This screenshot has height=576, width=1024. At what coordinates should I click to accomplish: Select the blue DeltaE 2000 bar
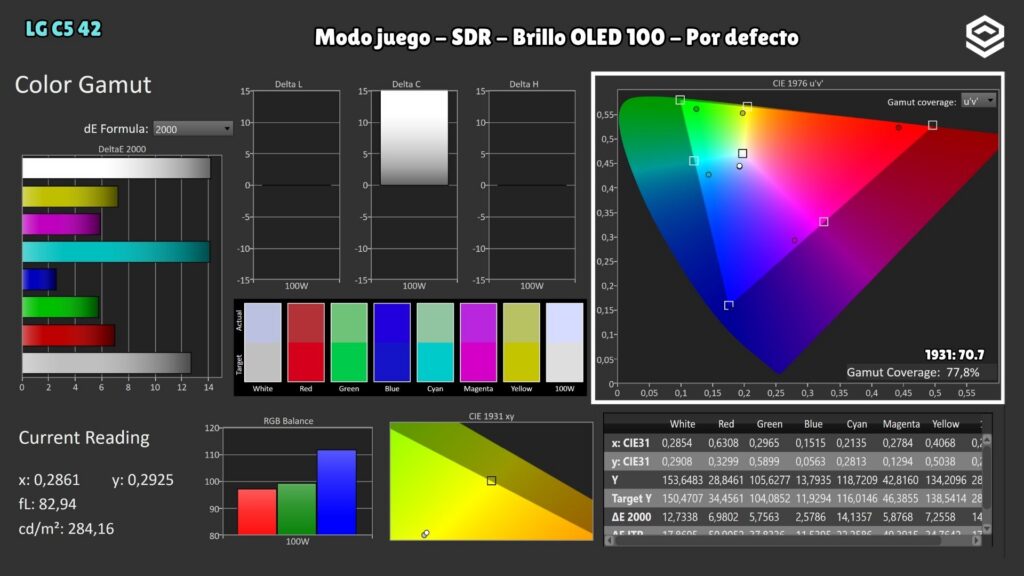39,280
